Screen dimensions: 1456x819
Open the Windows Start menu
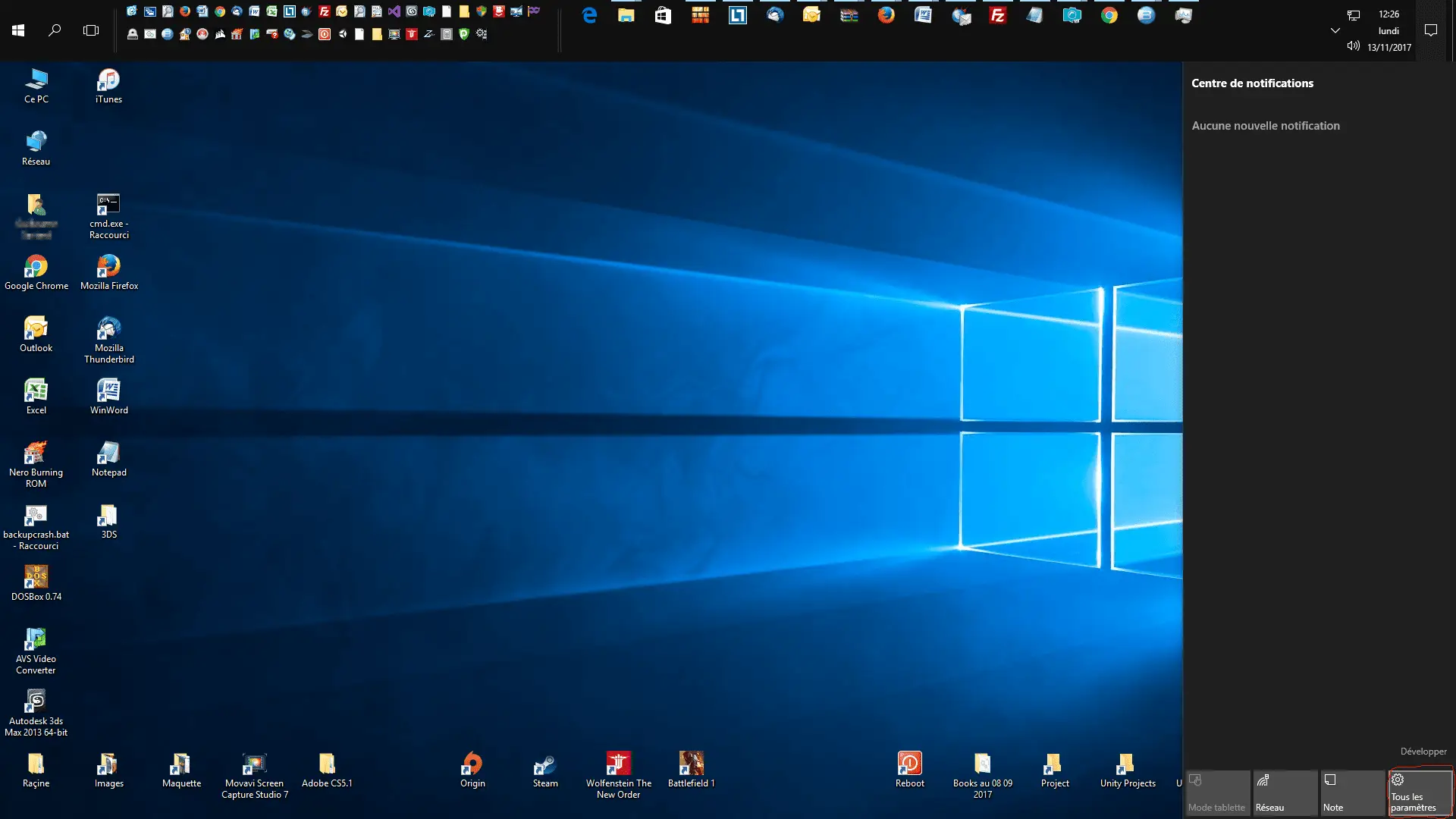[x=18, y=30]
